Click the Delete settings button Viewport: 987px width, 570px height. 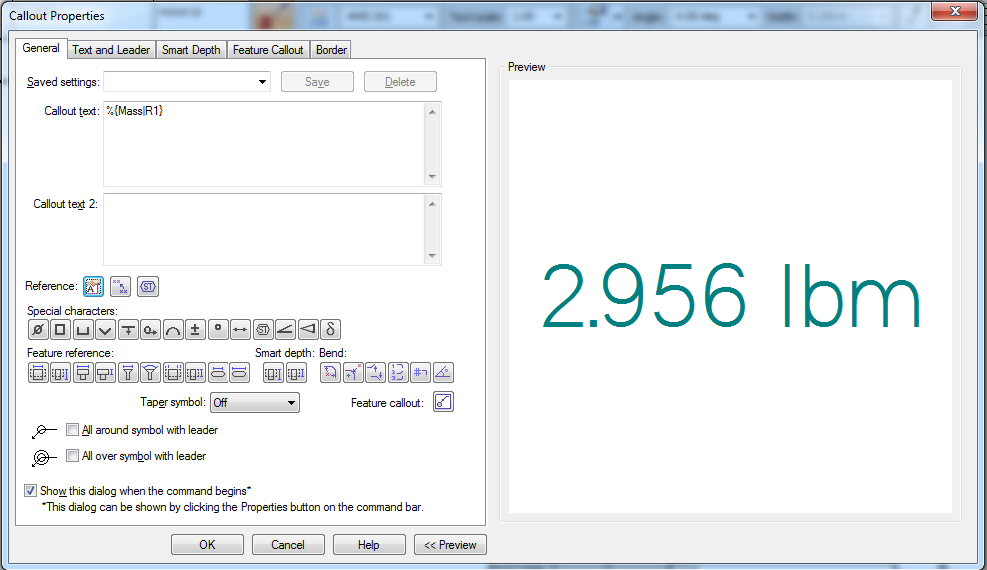coord(400,82)
